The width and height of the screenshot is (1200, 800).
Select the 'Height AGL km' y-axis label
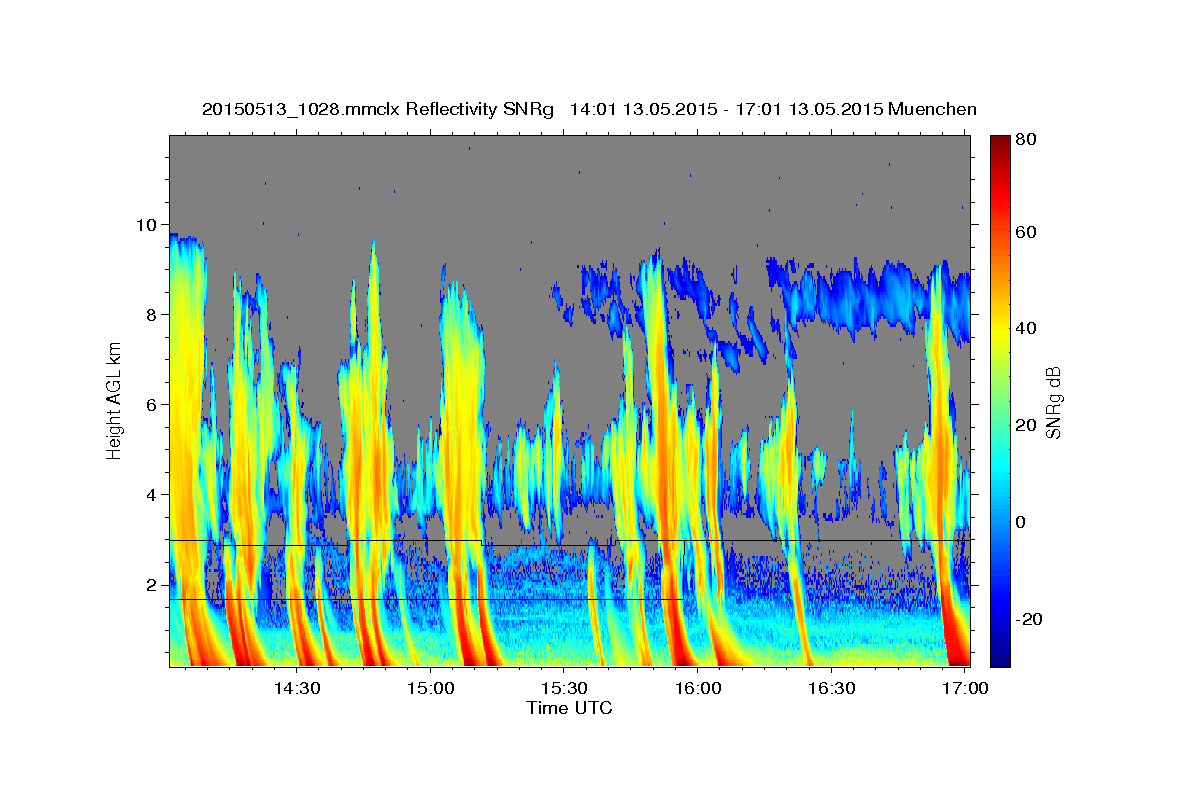coord(114,401)
